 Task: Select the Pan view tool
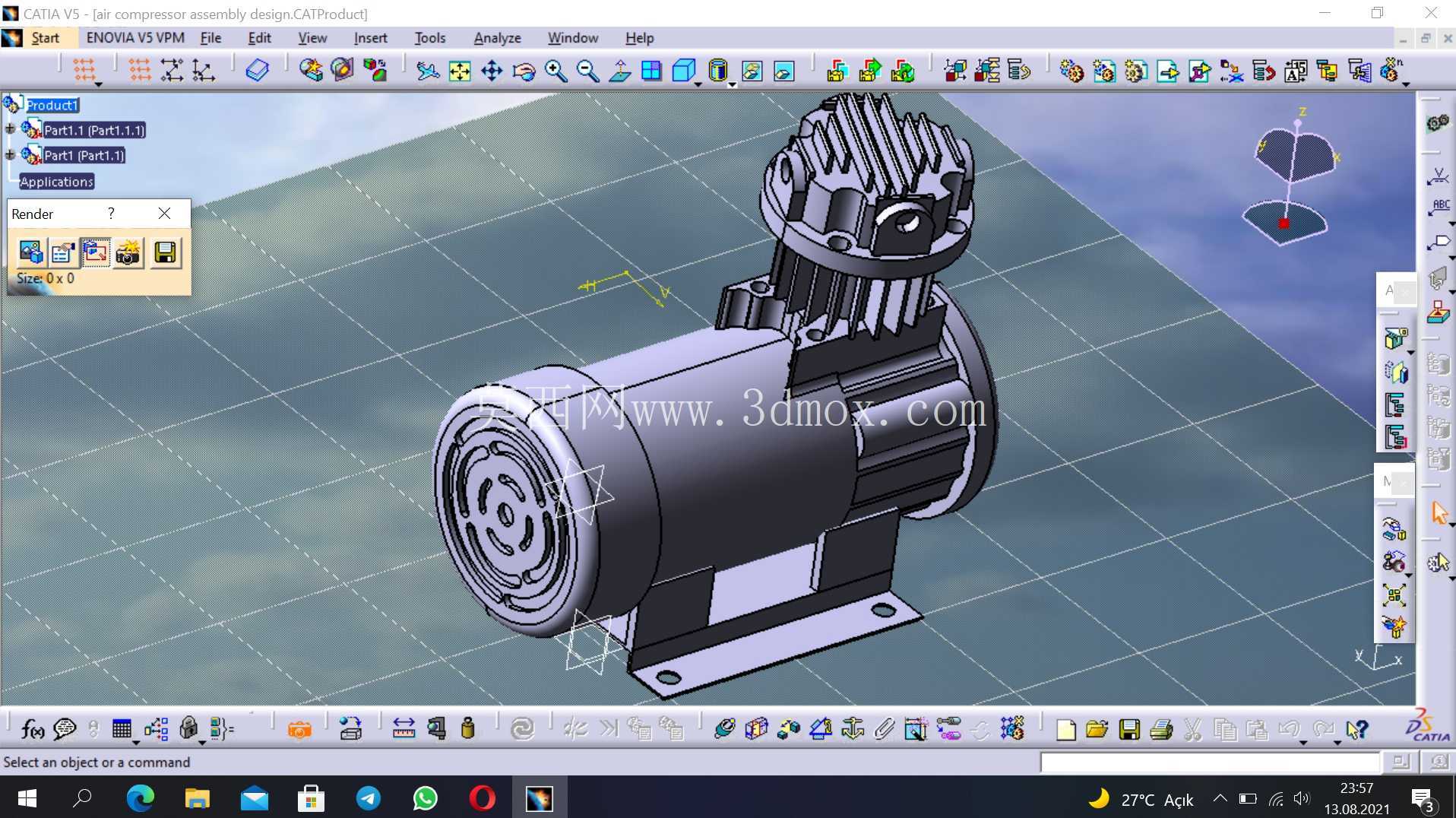pos(492,71)
